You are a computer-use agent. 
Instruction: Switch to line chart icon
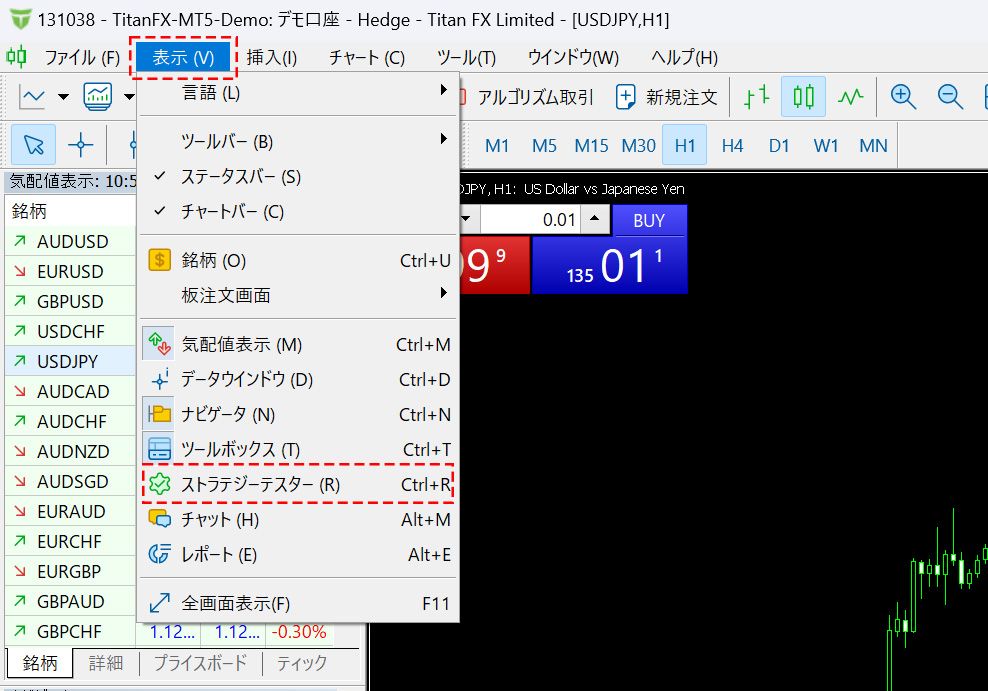pos(851,97)
